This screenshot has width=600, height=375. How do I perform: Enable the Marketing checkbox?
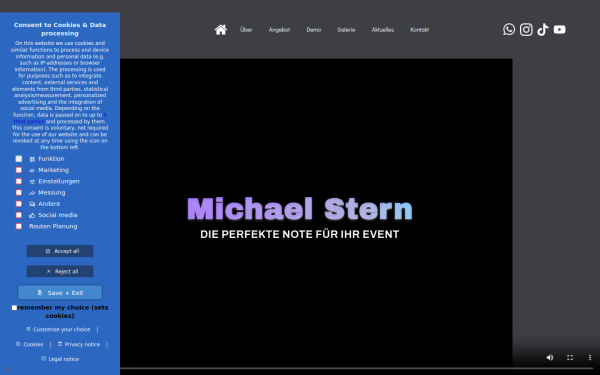click(19, 170)
